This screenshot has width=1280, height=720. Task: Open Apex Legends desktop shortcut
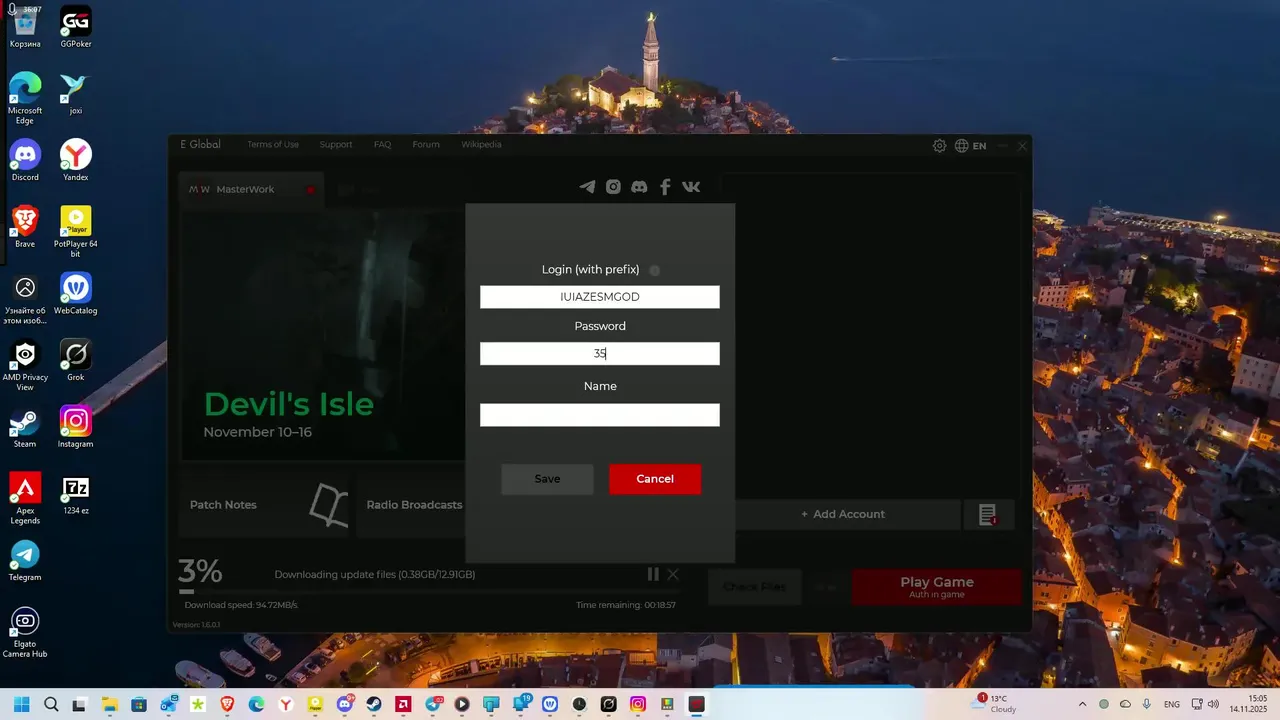click(25, 498)
